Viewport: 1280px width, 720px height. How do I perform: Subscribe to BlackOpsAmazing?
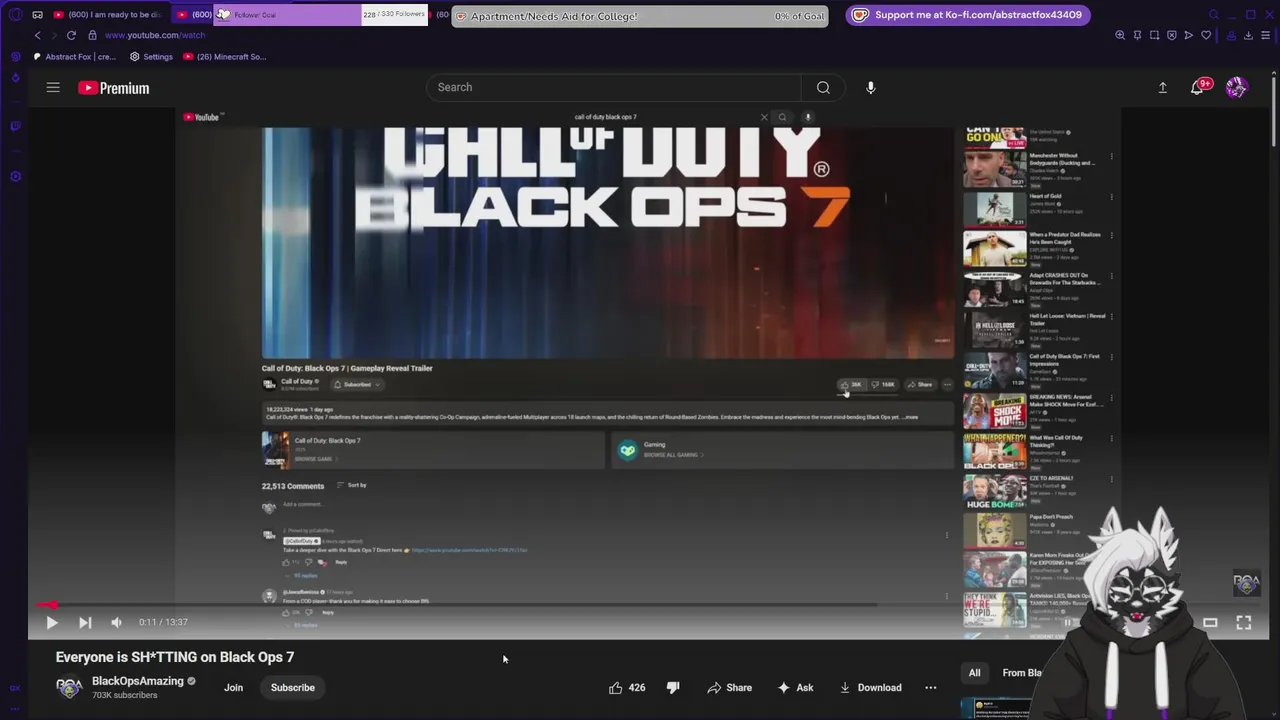pos(293,688)
